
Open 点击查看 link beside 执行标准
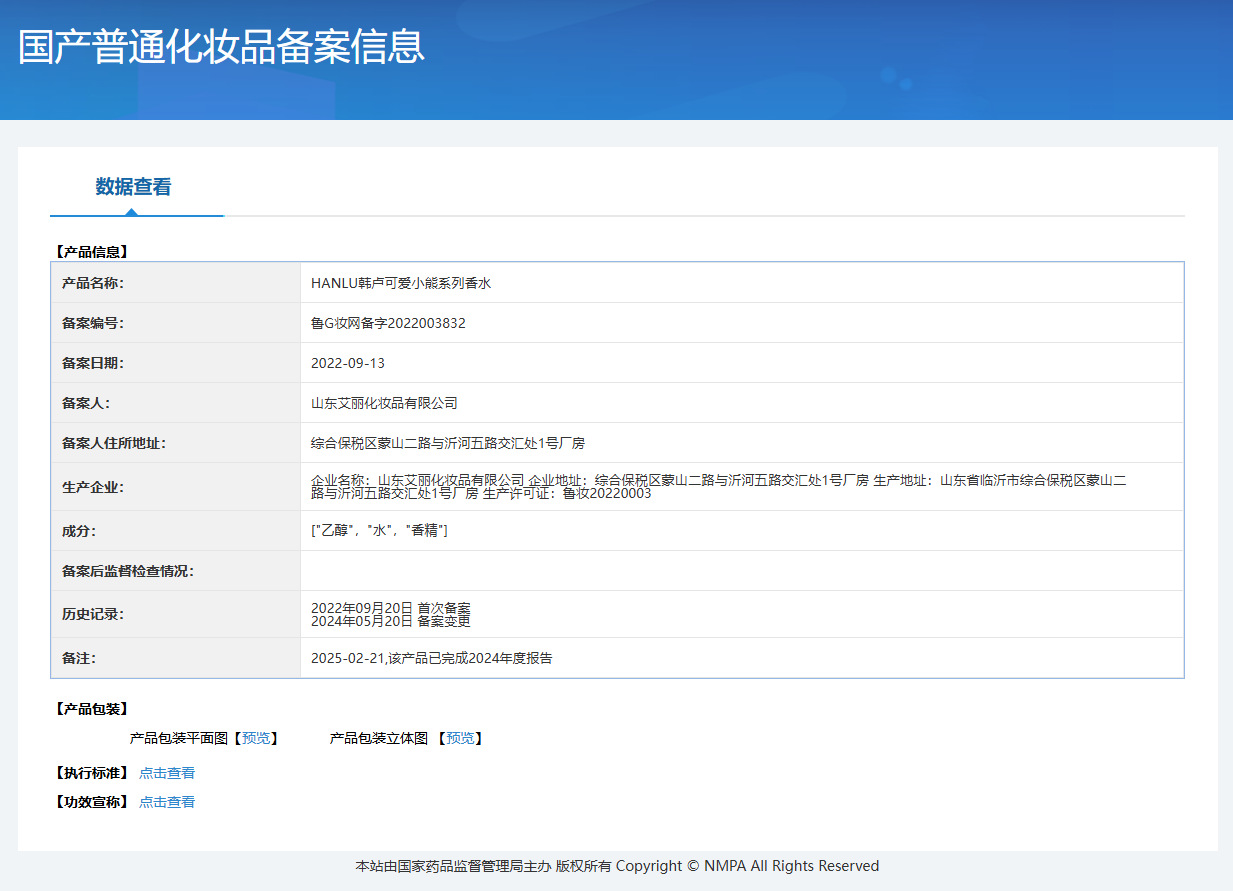pyautogui.click(x=167, y=773)
